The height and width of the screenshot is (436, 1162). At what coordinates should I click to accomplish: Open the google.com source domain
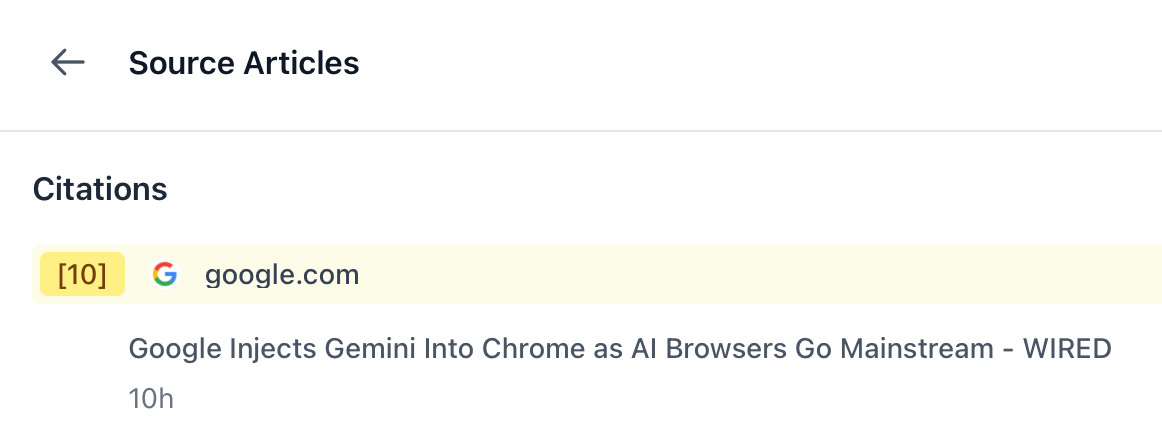point(282,275)
